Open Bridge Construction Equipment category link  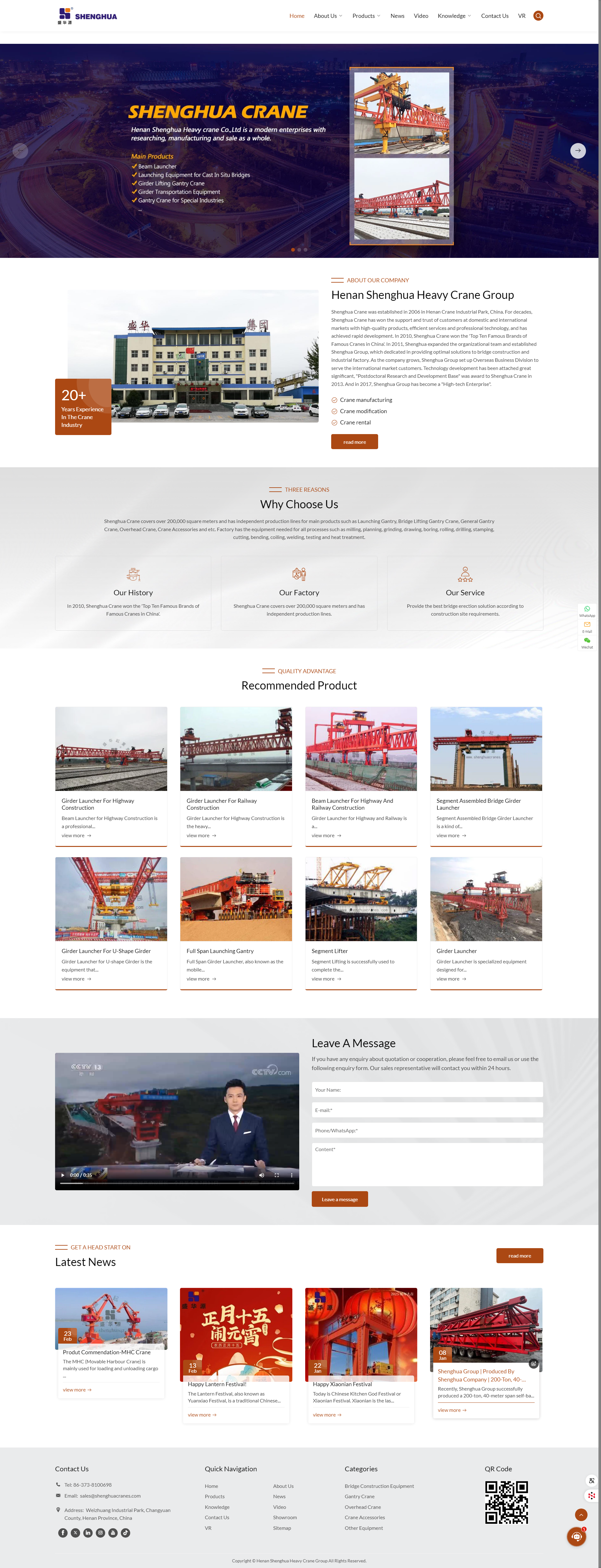(x=379, y=1486)
